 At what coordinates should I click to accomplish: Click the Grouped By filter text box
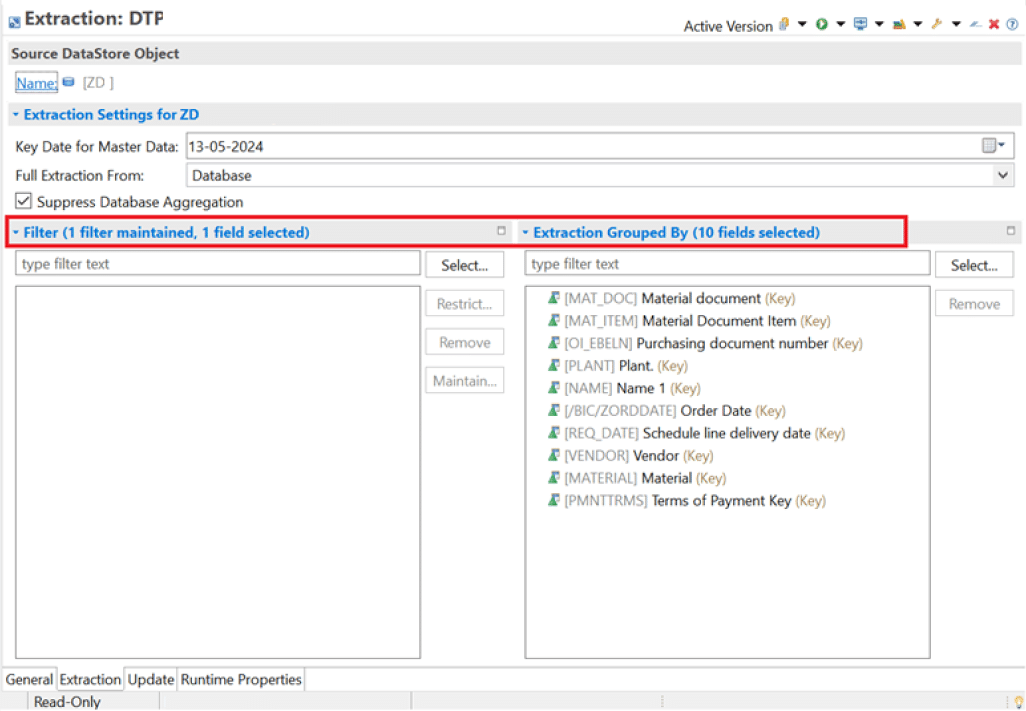tap(727, 264)
